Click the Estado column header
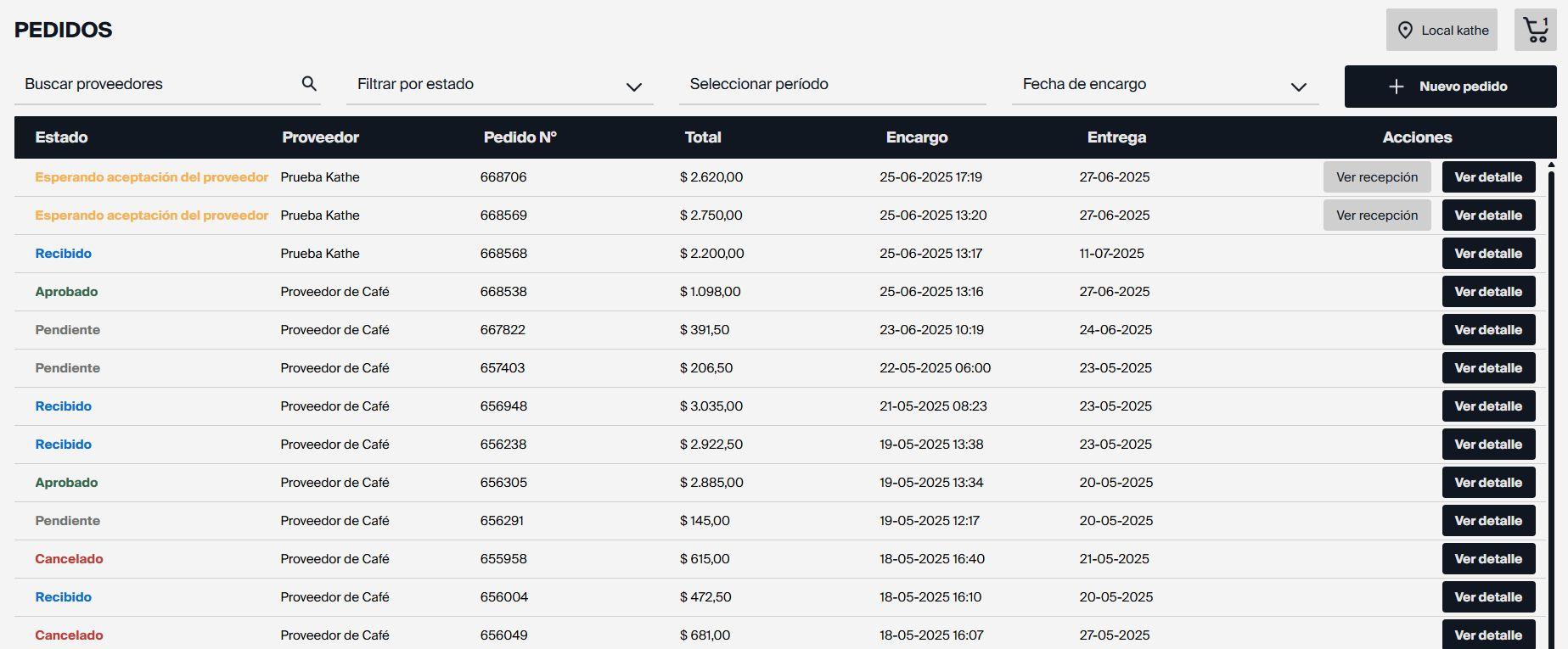The height and width of the screenshot is (649, 1568). click(61, 137)
